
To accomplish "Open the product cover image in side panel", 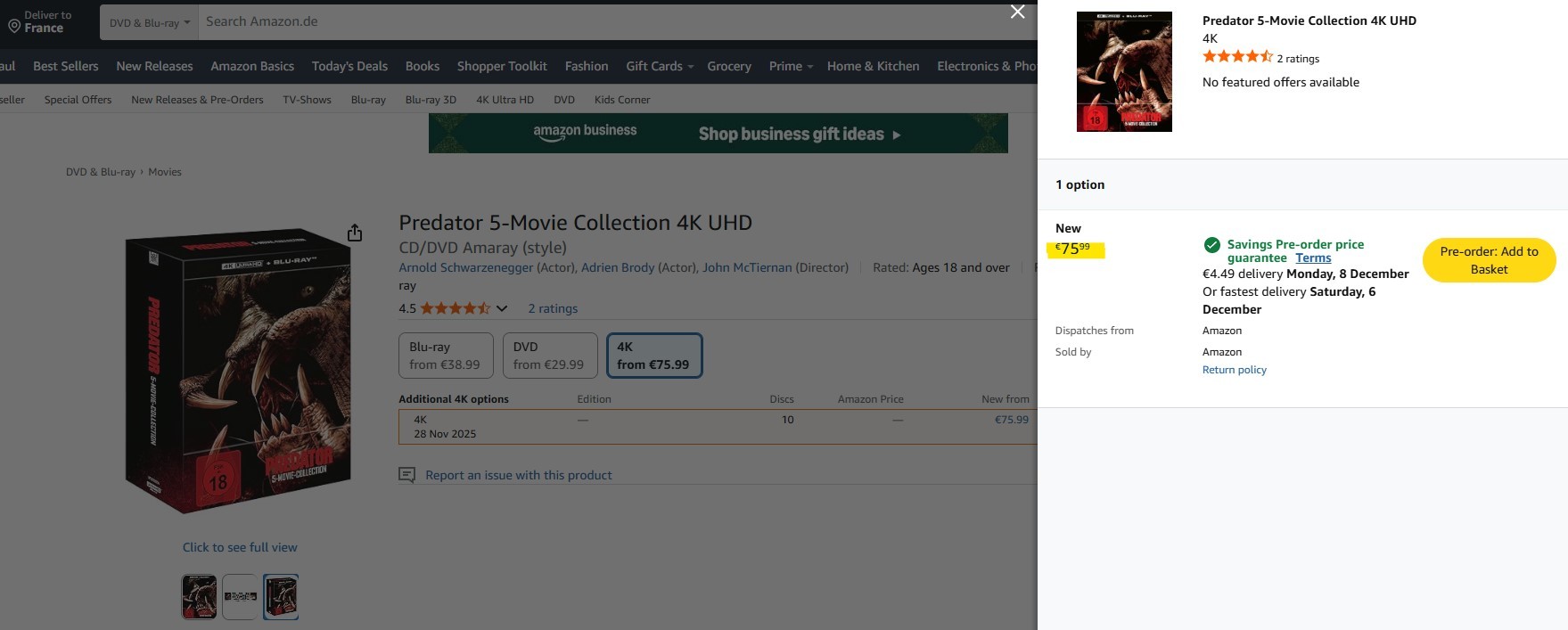I will tap(1123, 71).
